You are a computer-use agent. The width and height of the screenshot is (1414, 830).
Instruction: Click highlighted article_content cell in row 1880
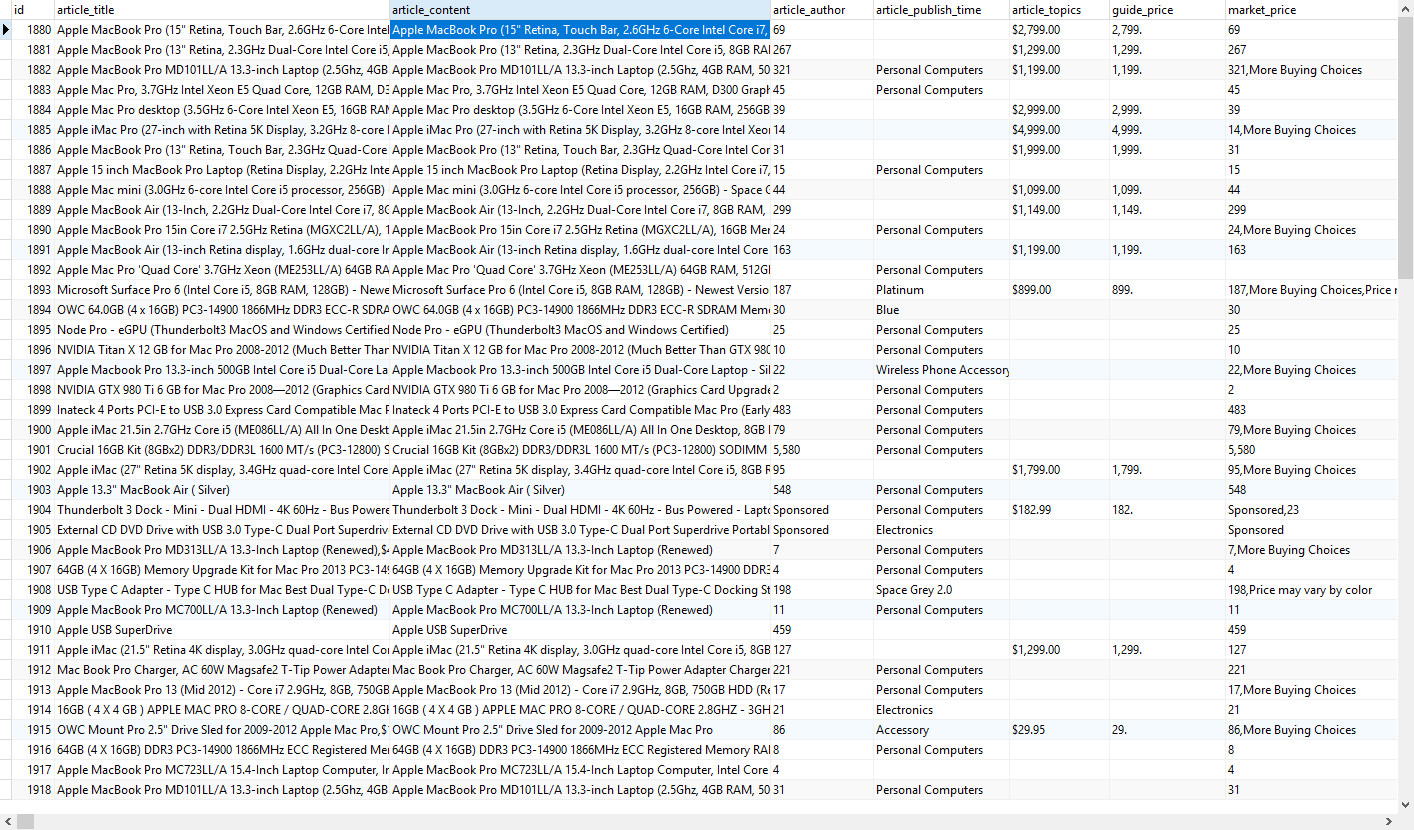(x=580, y=30)
